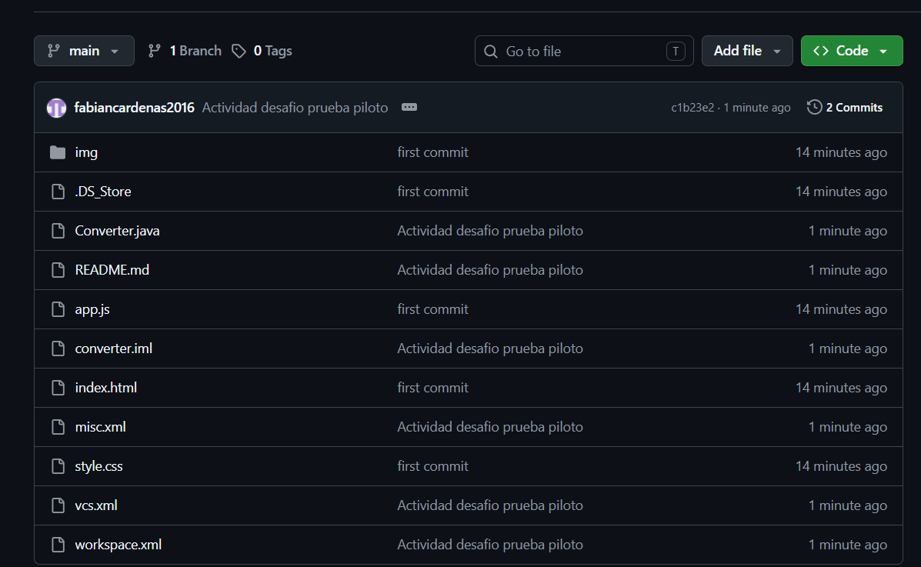The height and width of the screenshot is (567, 921).
Task: Click the branch icon inside the main button
Action: [53, 51]
